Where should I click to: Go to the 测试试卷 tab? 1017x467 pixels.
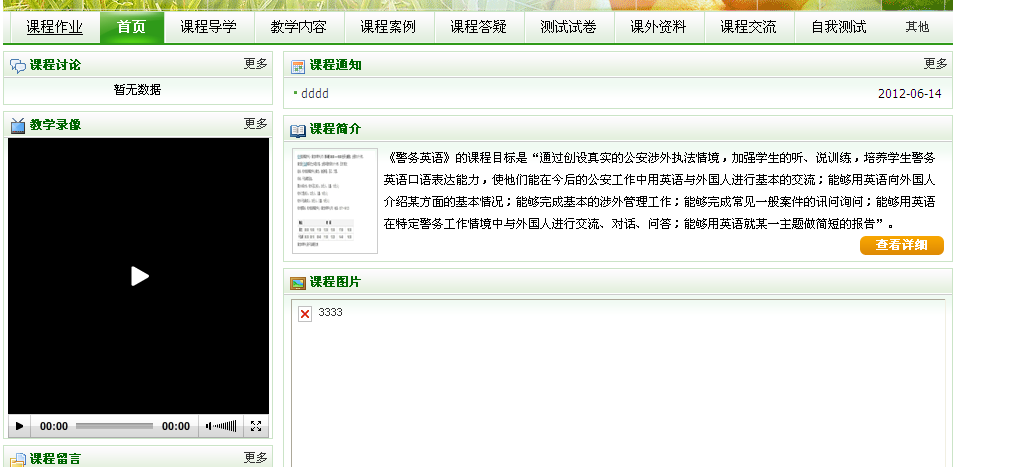[x=568, y=27]
